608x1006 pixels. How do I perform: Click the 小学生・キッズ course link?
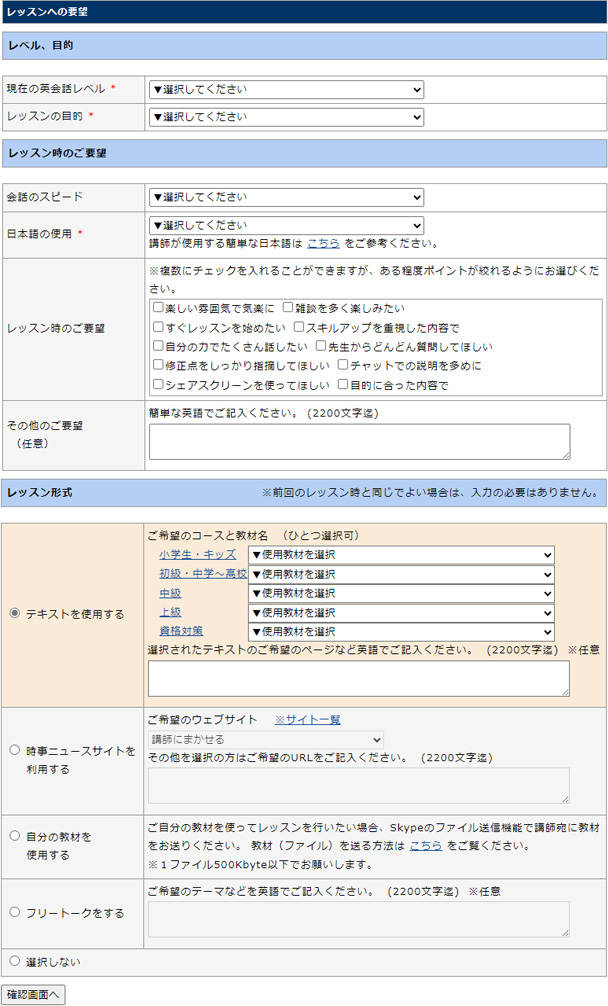pos(197,555)
